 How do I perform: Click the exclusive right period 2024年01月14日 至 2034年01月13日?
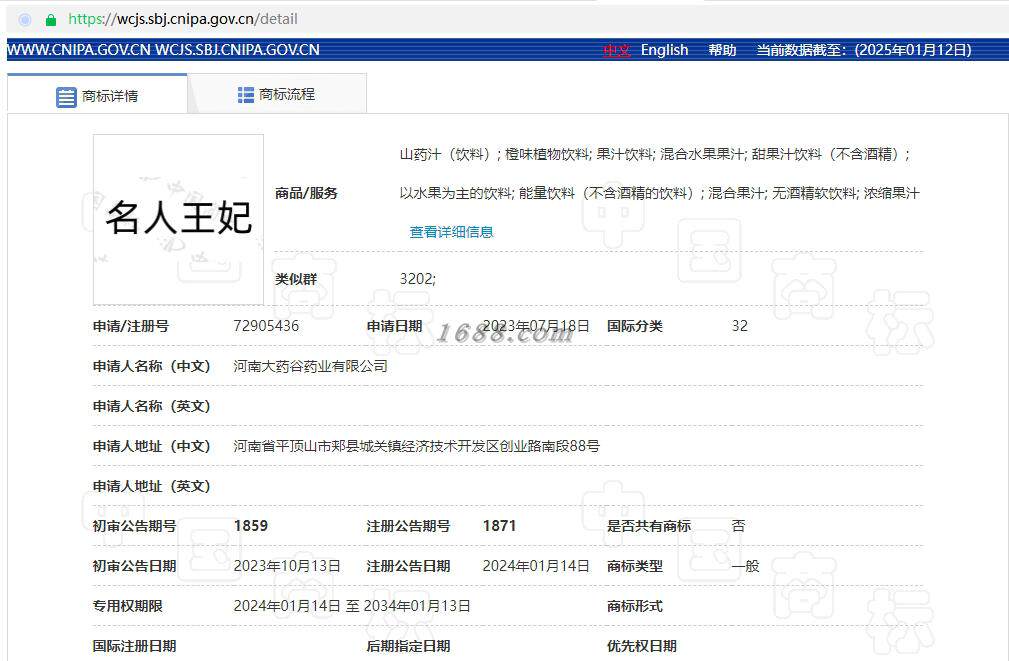click(x=352, y=606)
